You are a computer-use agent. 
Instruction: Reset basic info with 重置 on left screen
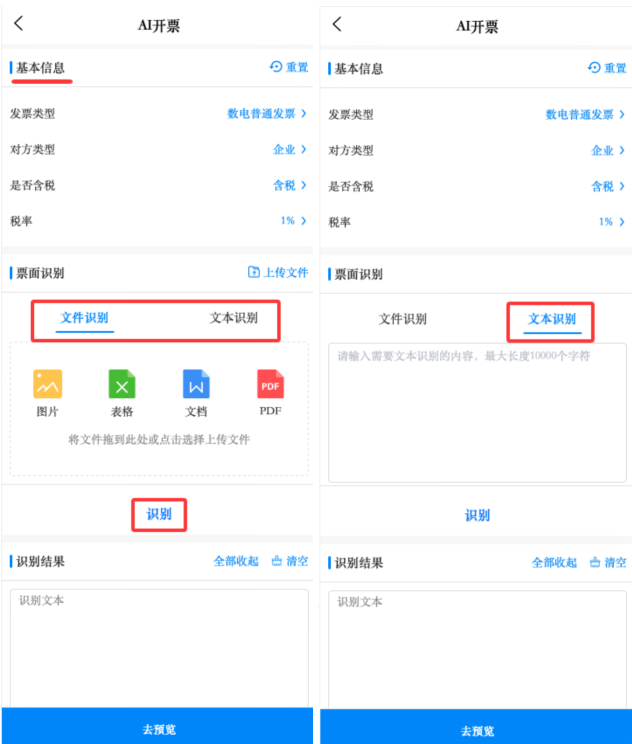pos(289,67)
